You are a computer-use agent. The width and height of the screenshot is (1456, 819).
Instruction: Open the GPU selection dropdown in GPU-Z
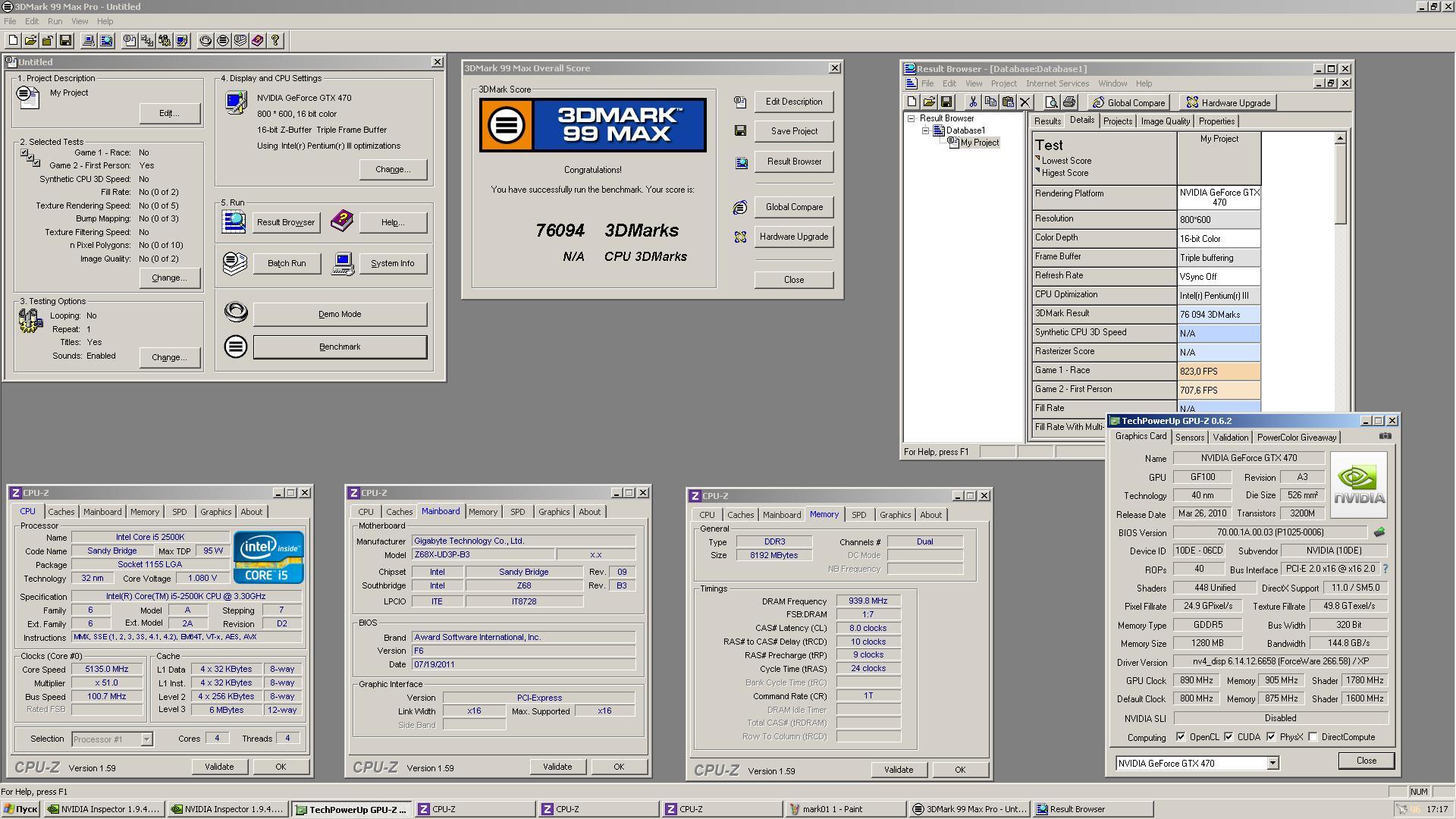click(1272, 764)
